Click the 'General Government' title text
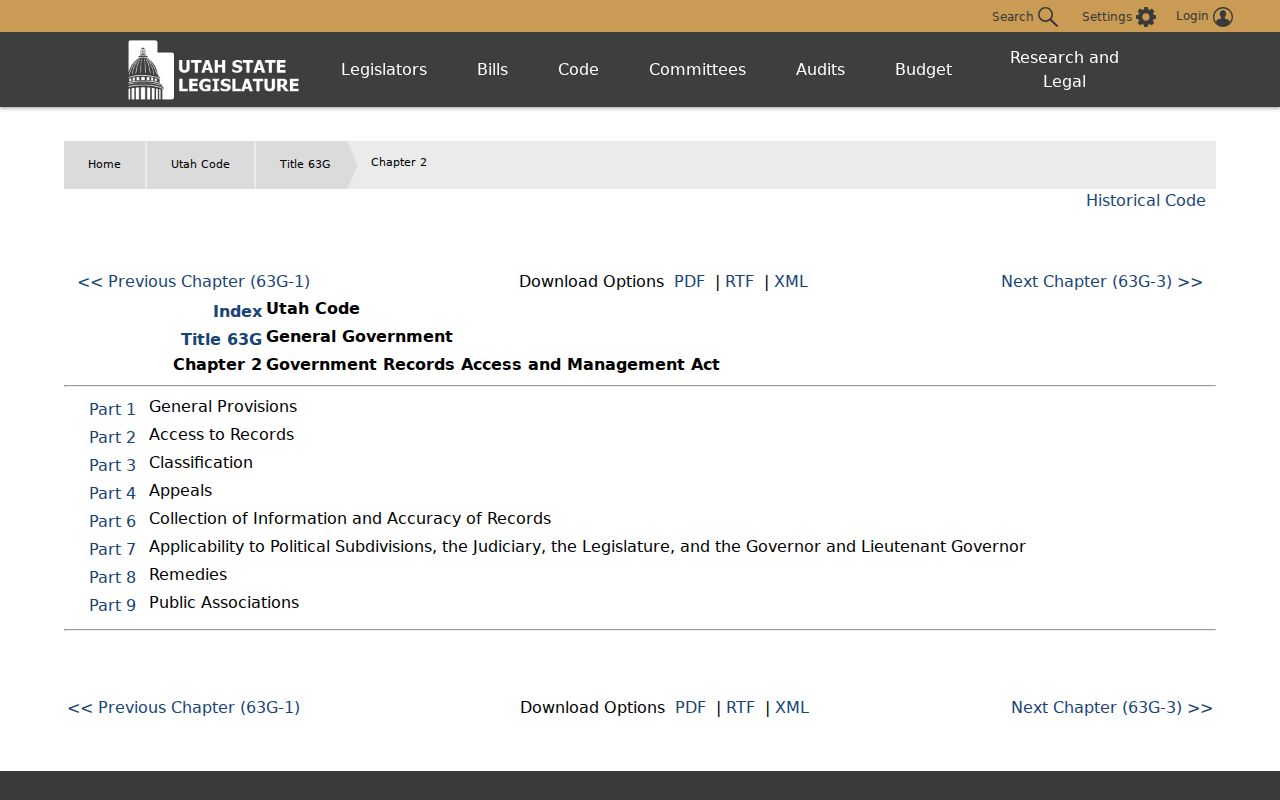Screen dimensions: 1280x800 [359, 336]
